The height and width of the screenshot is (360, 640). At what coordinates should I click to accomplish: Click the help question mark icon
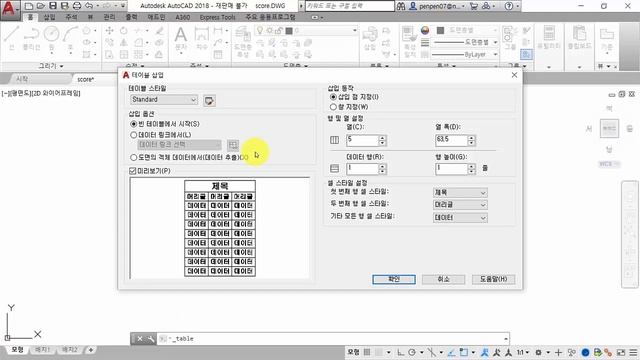coord(509,6)
